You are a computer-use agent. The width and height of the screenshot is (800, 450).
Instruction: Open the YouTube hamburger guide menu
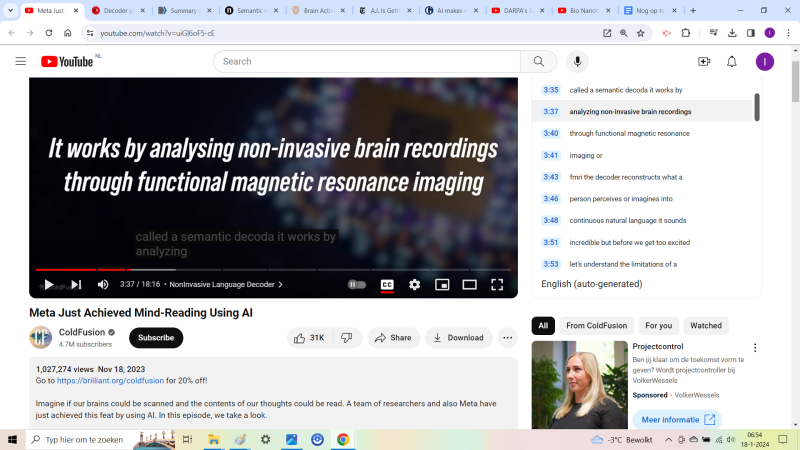click(x=20, y=61)
